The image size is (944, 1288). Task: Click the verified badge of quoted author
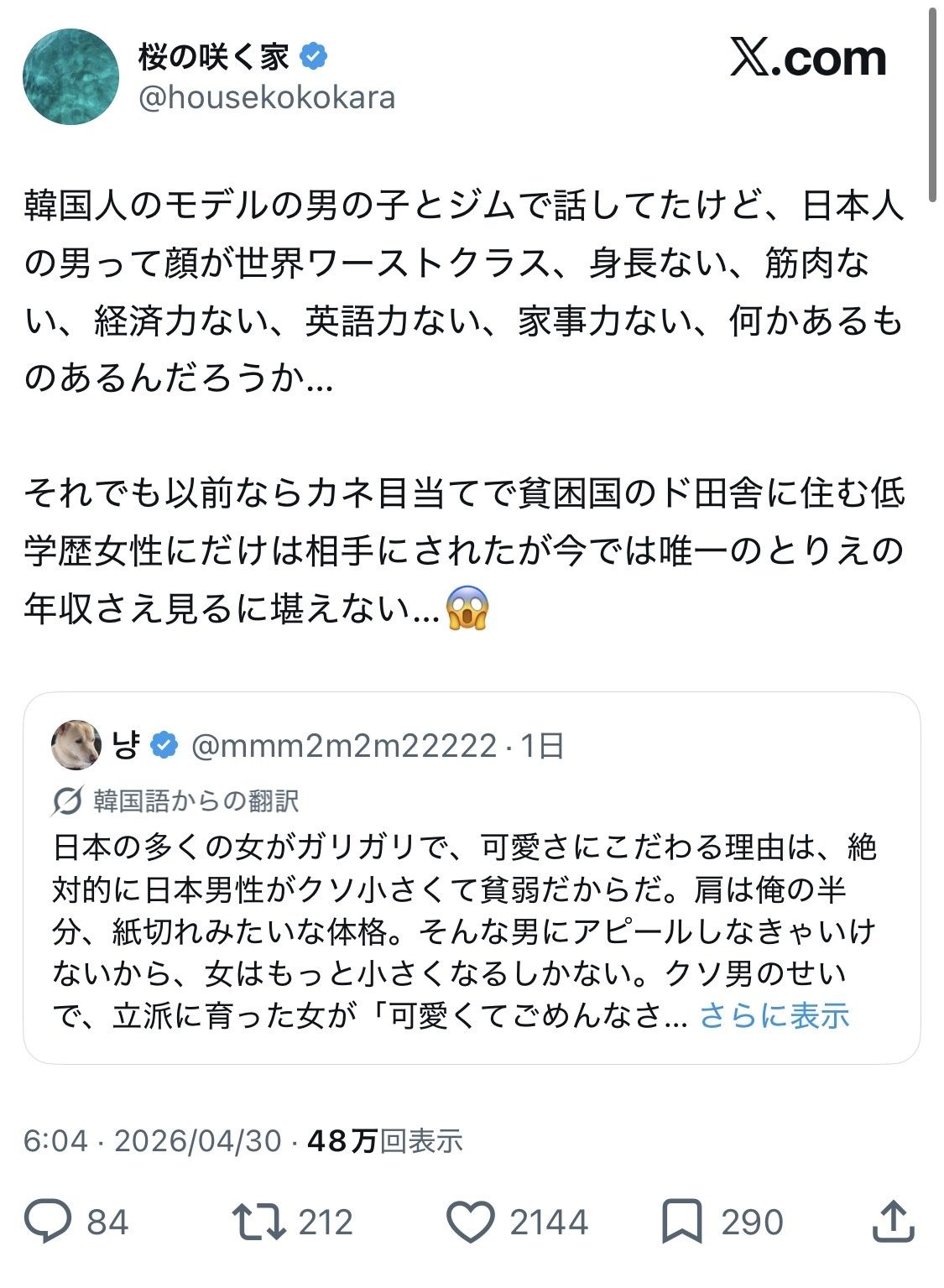point(164,745)
